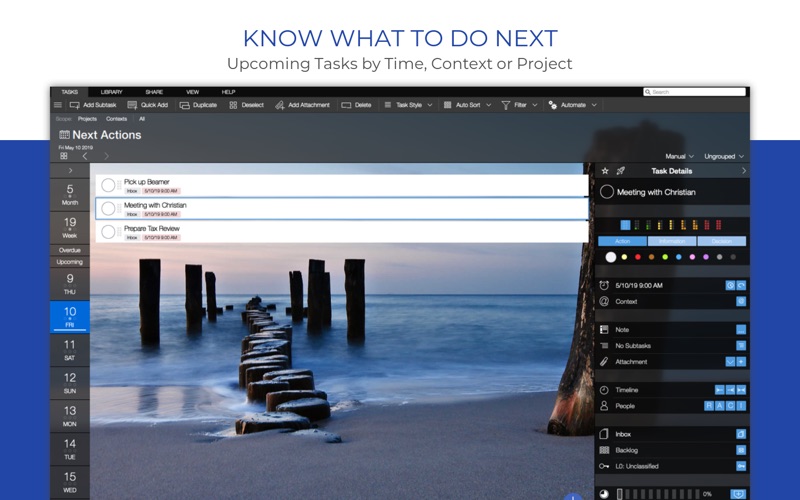800x500 pixels.
Task: Click the grid view icon under the date
Action: [x=64, y=156]
